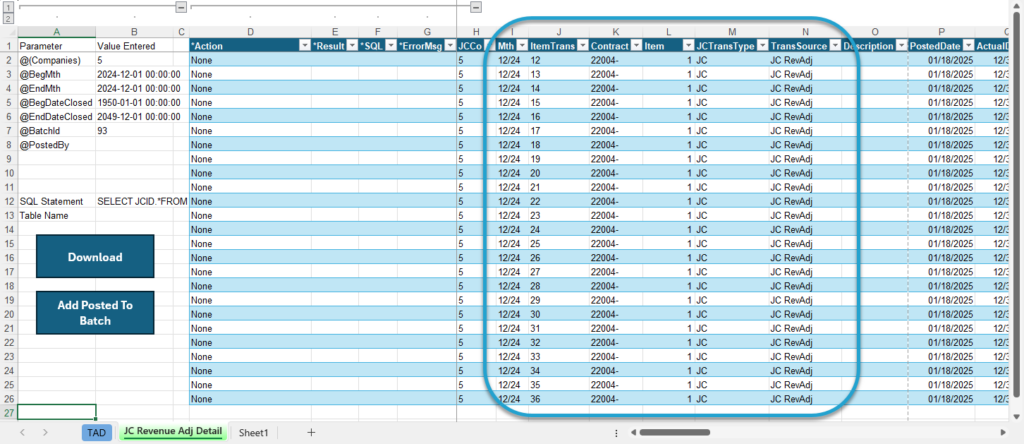Open the *ErrorMsg column filter dropdown
1024x444 pixels.
click(x=450, y=46)
